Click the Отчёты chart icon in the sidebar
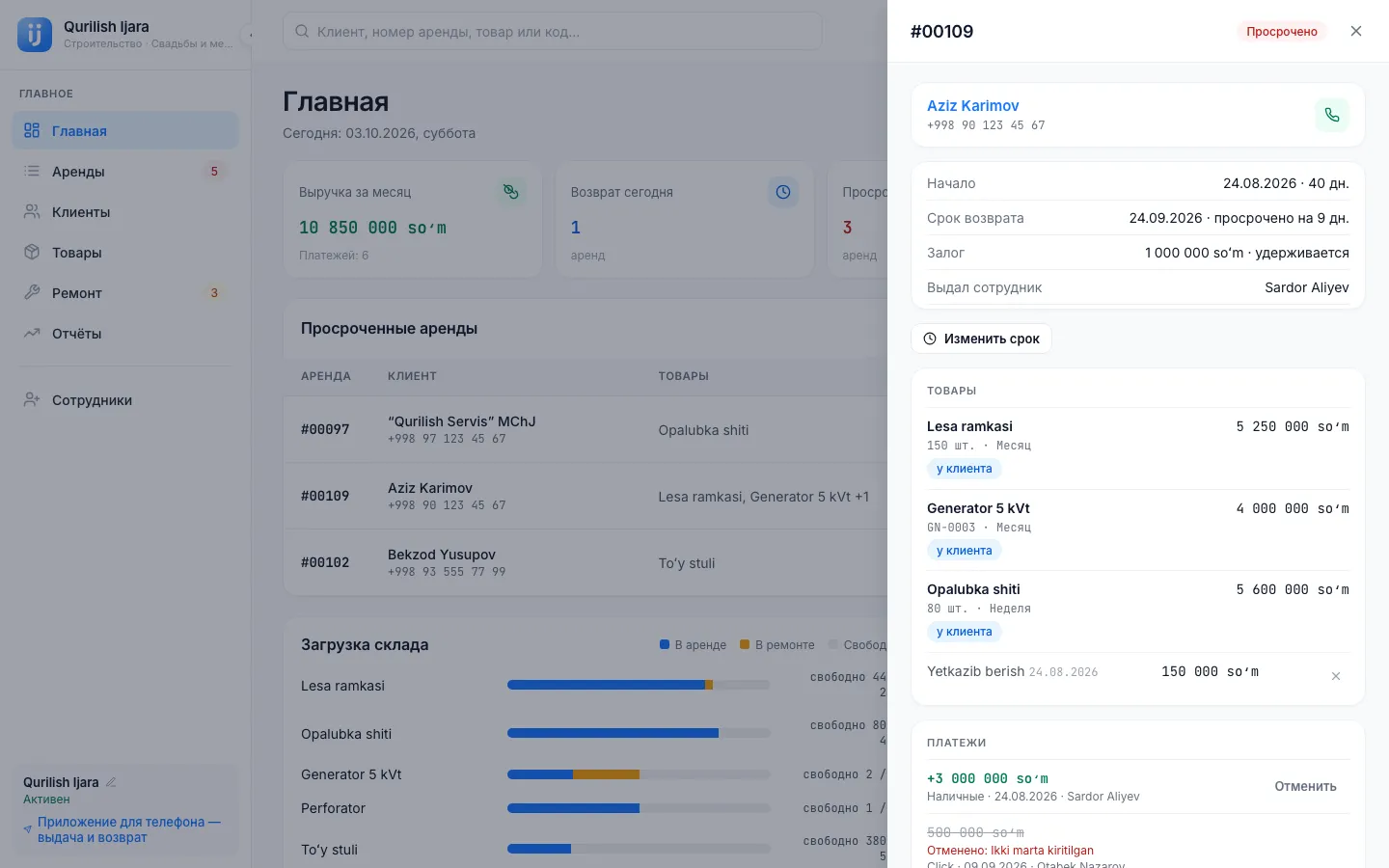Image resolution: width=1389 pixels, height=868 pixels. (x=32, y=333)
